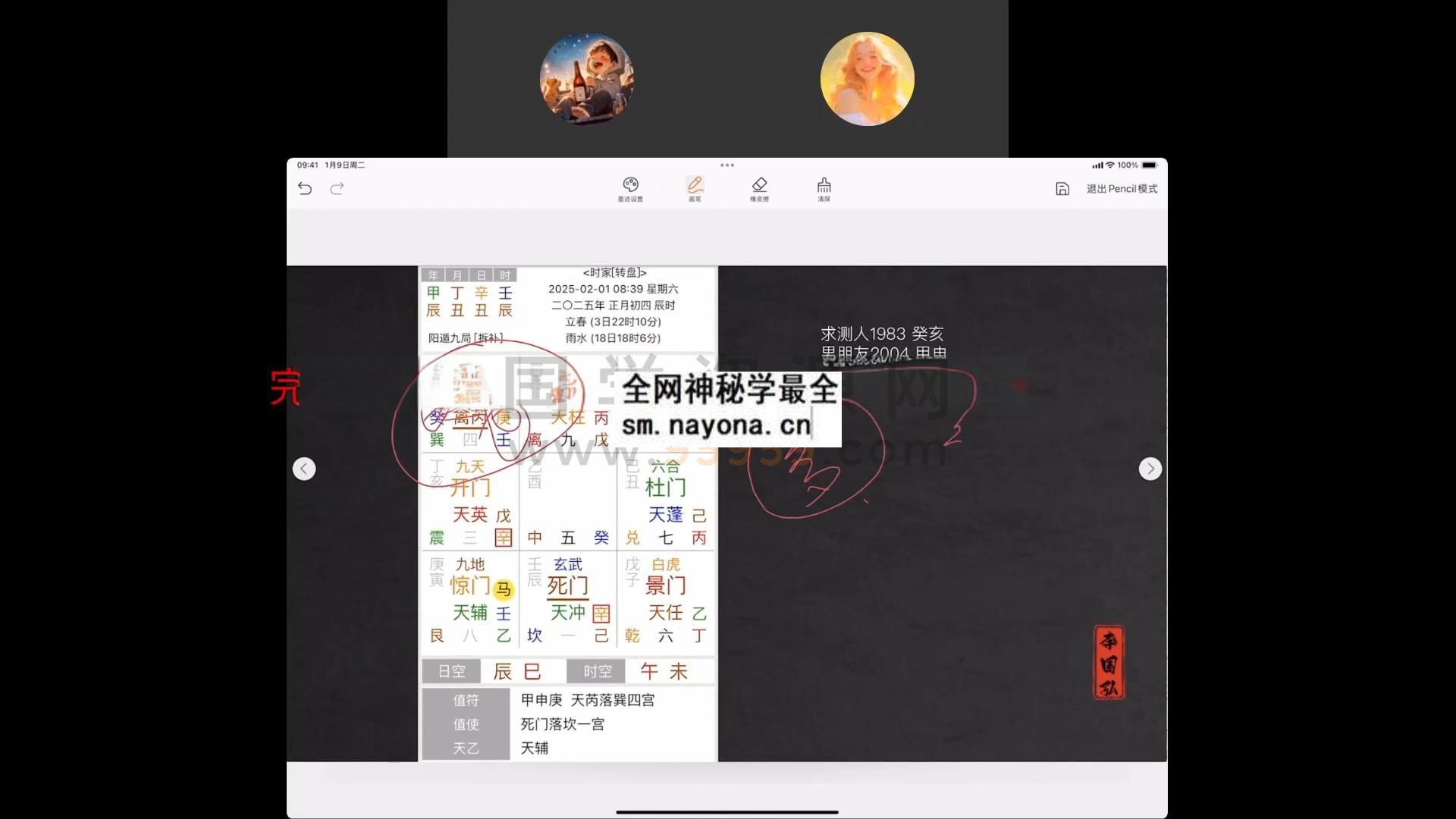This screenshot has width=1456, height=819.
Task: Click 死门落坎一宫 value
Action: point(562,724)
